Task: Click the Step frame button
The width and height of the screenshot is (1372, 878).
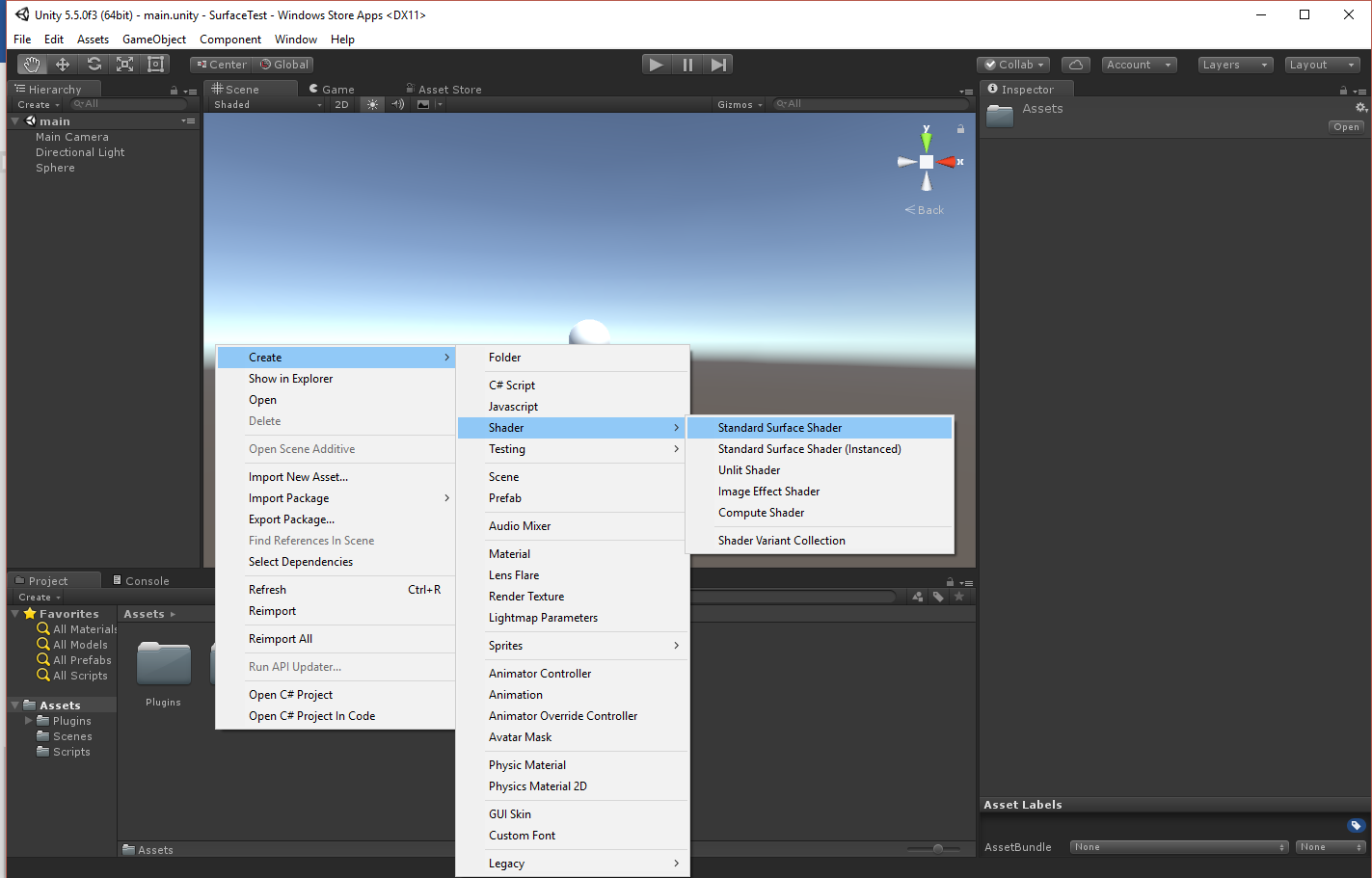Action: tap(718, 65)
